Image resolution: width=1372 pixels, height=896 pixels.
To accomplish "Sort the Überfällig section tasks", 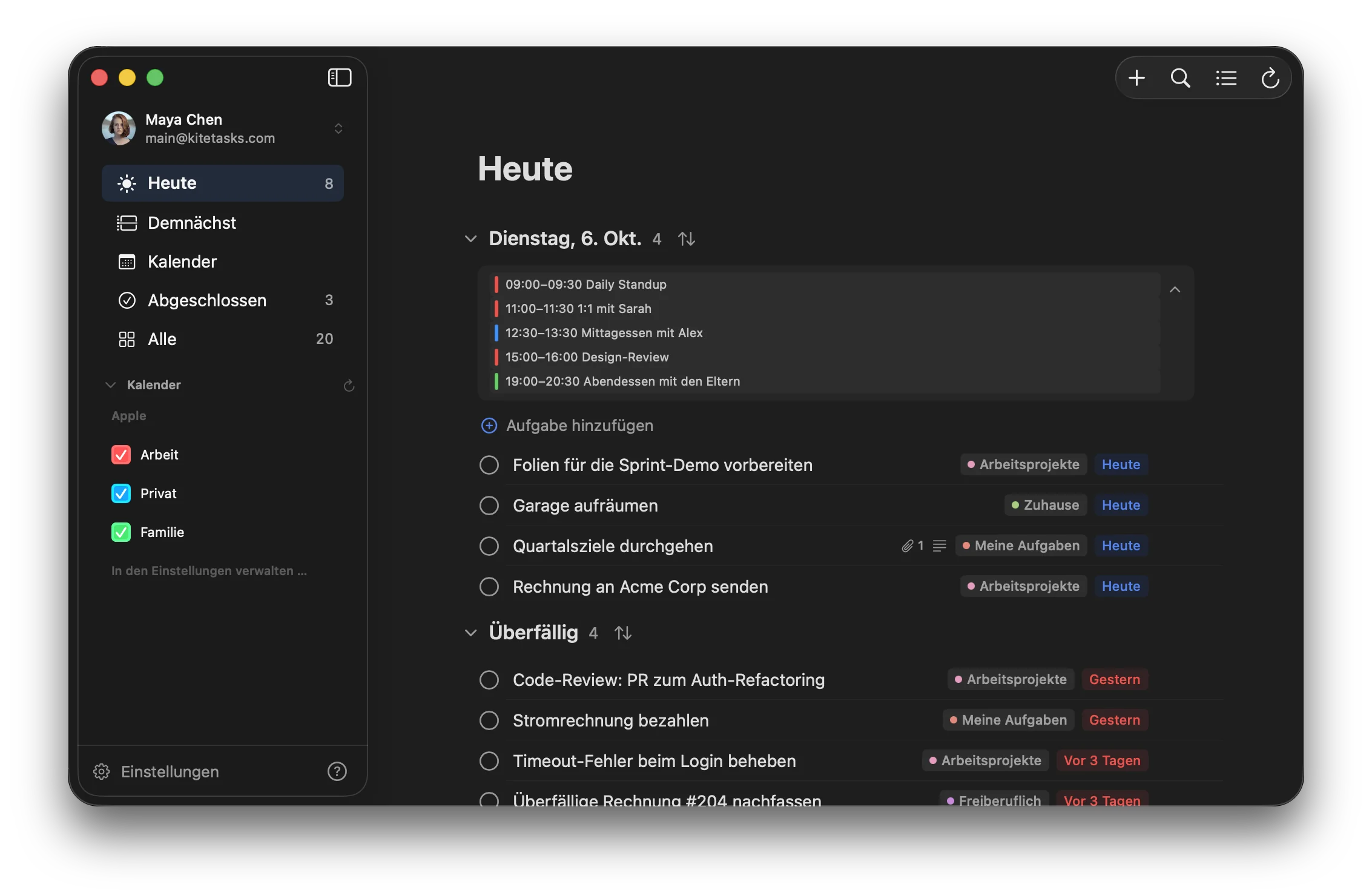I will tap(622, 633).
